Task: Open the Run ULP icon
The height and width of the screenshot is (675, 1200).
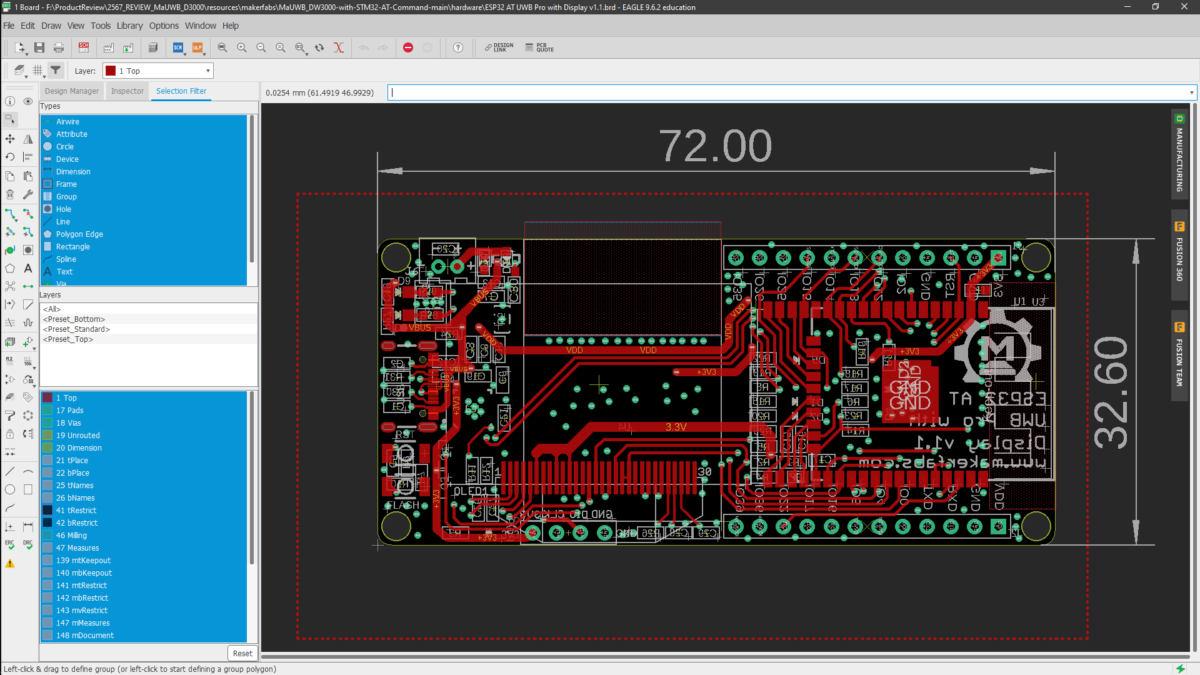Action: 197,47
